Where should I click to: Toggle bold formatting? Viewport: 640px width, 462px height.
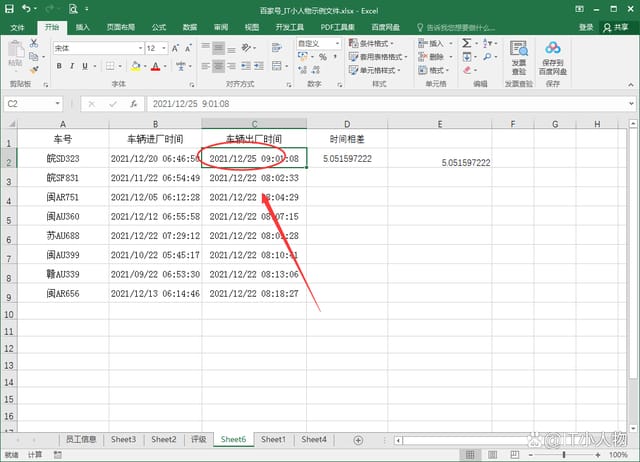pos(60,66)
